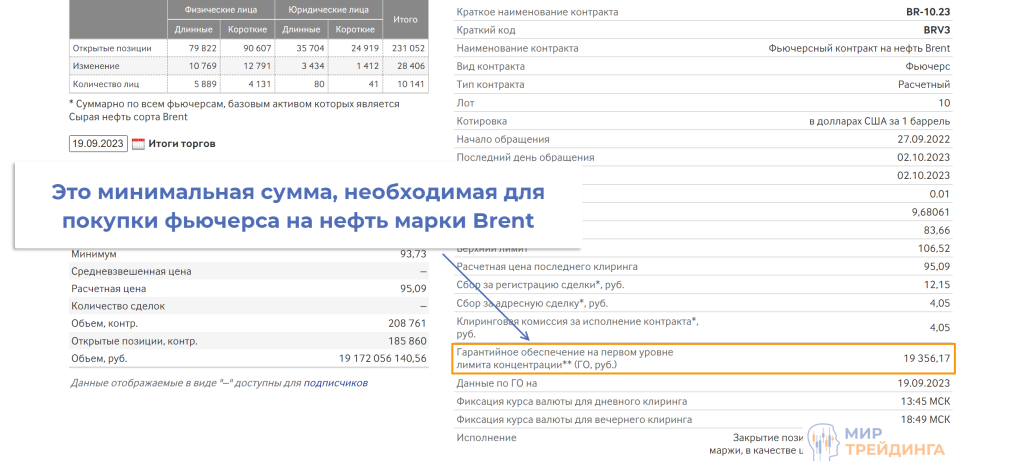Viewport: 1024px width, 473px height.
Task: Click the Изменение row label in the table
Action: click(x=99, y=66)
